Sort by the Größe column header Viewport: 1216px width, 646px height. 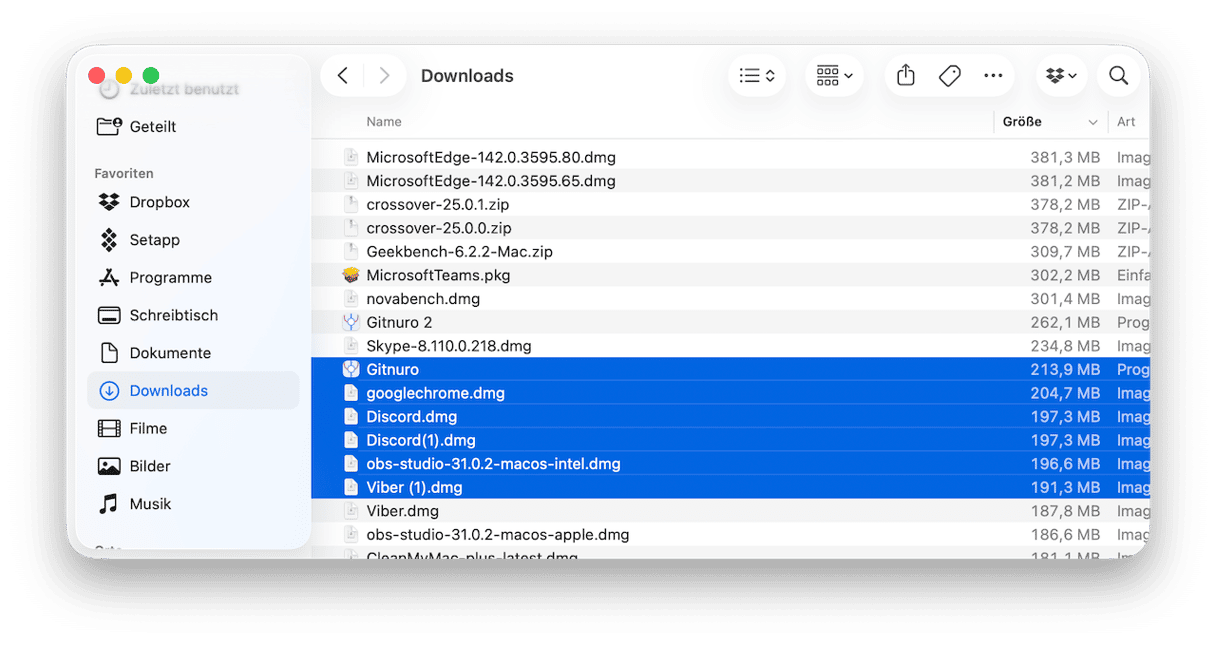[1050, 122]
